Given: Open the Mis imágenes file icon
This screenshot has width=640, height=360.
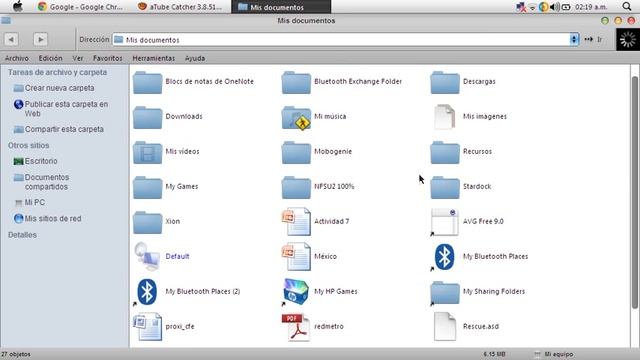Looking at the screenshot, I should 444,117.
